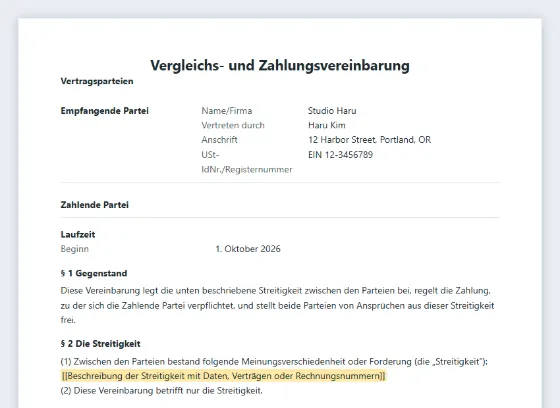Screen dimensions: 560x408
Task: Click the 'Beginn' label
Action: [74, 249]
